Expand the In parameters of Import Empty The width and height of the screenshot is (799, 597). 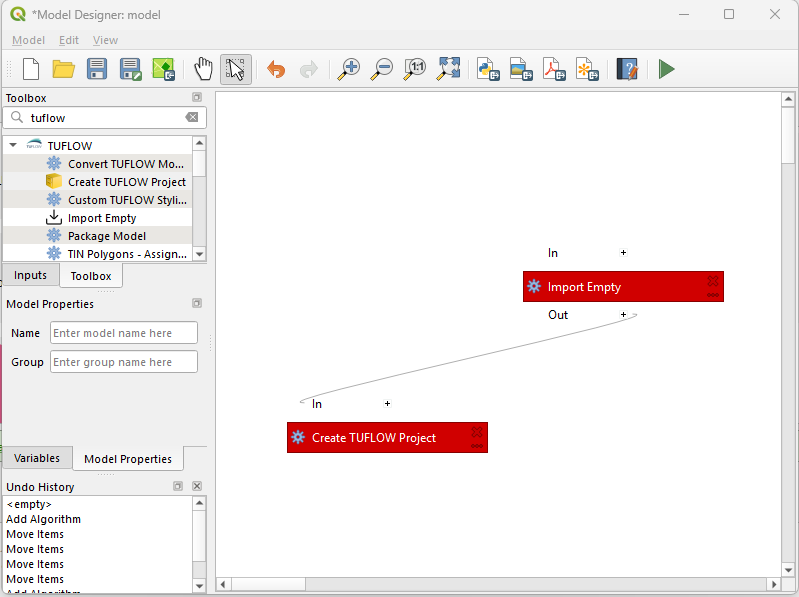click(623, 253)
